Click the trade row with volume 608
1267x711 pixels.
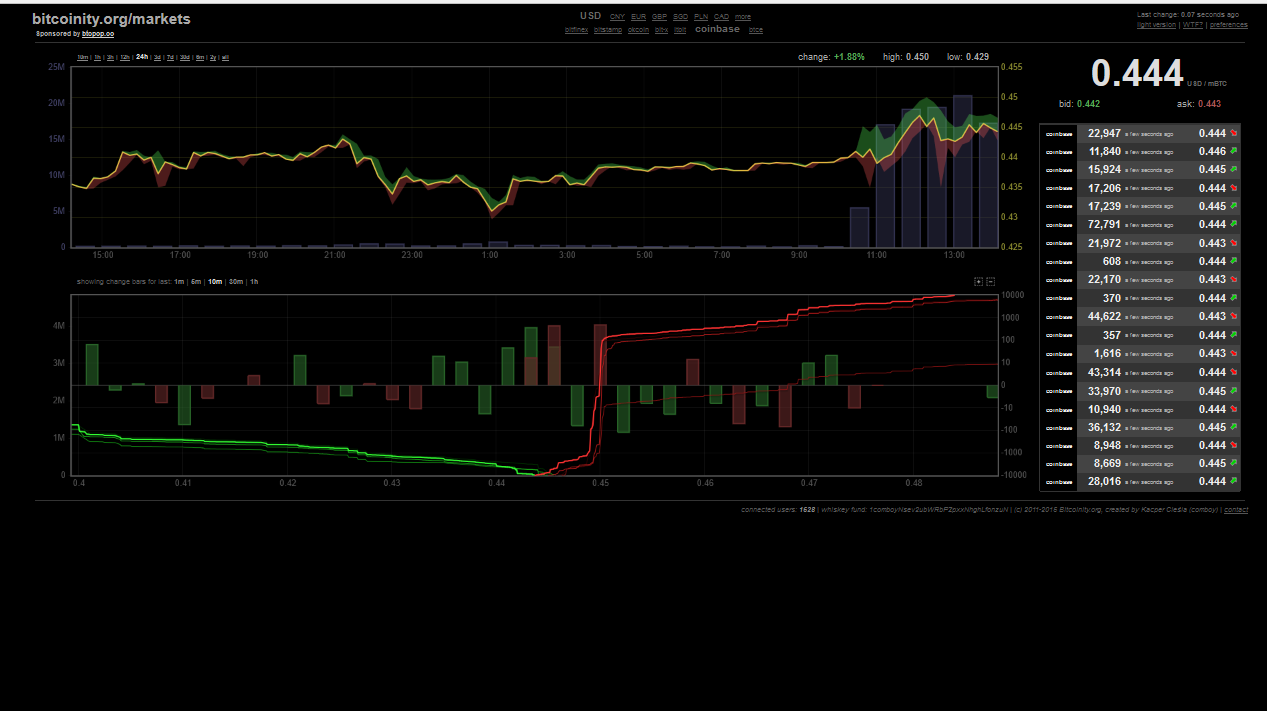coord(1140,261)
